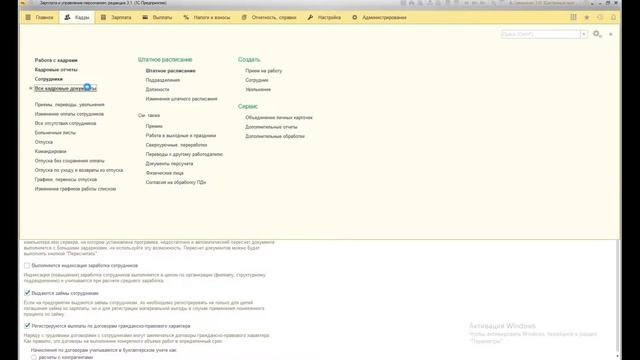This screenshot has height=360, width=640.
Task: Click the document icon beside Зарплата
Action: (x=104, y=18)
